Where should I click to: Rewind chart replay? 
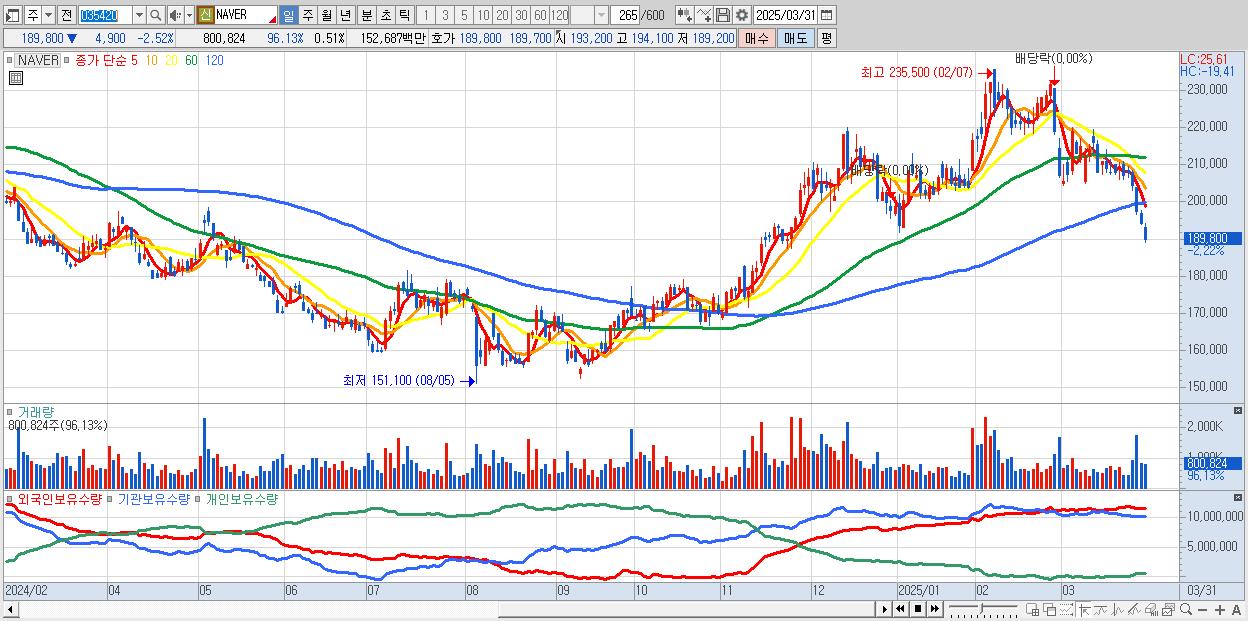pyautogui.click(x=900, y=609)
